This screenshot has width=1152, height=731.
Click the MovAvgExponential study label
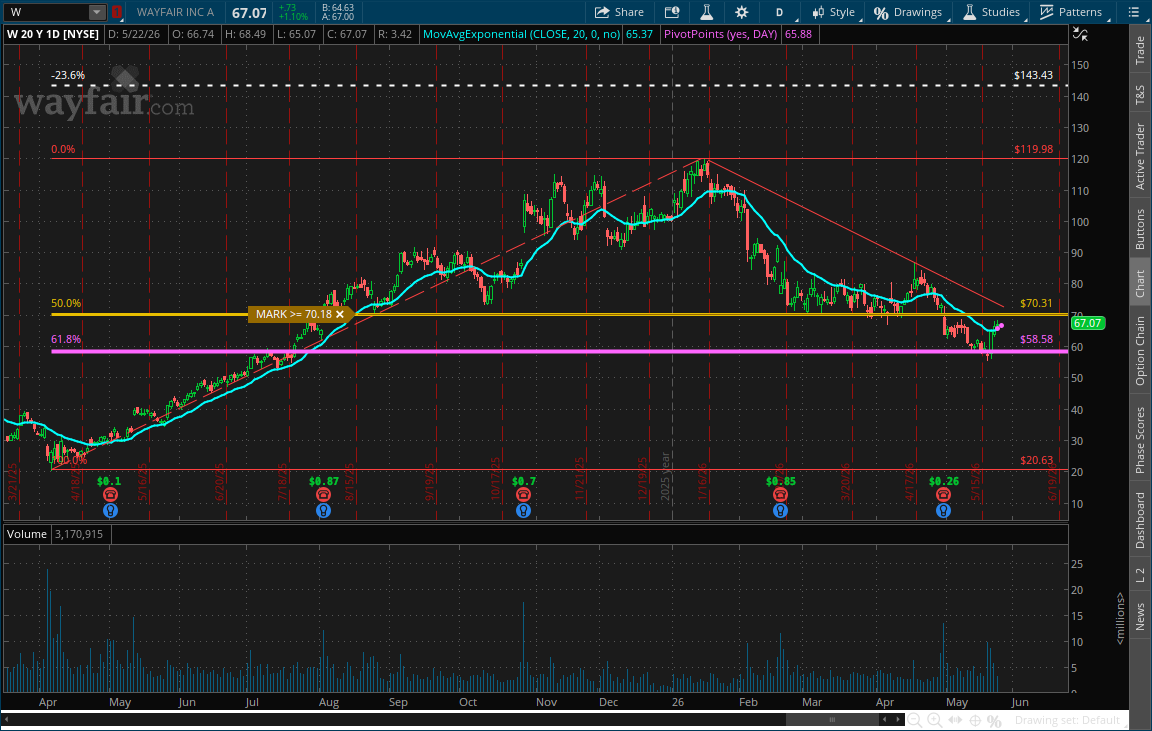(522, 34)
